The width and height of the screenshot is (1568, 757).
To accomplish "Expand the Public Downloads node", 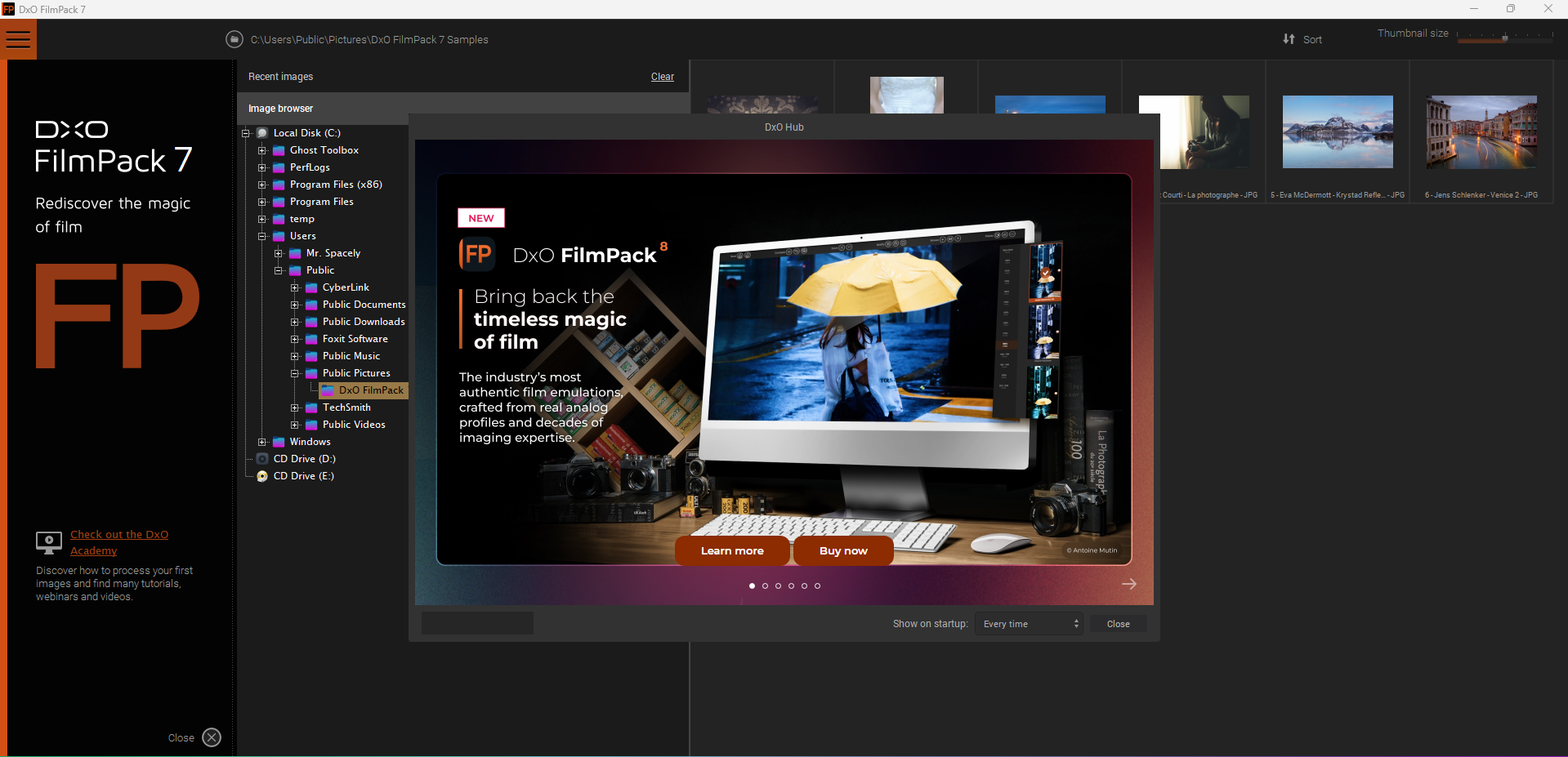I will point(294,322).
